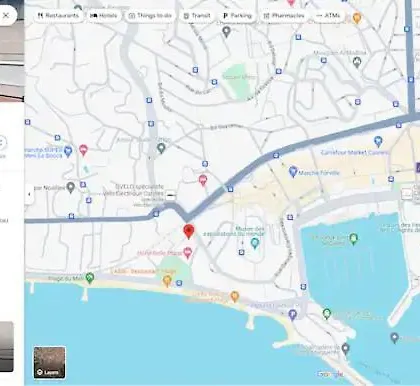Filter map by Restaurants
Screen dimensions: 420x386
[x=58, y=15]
